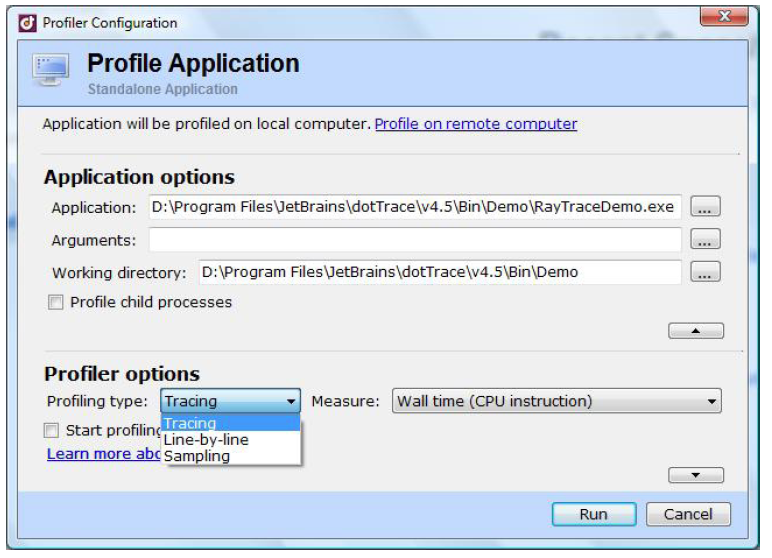772x558 pixels.
Task: Expand the Profiler options section arrow
Action: click(695, 475)
